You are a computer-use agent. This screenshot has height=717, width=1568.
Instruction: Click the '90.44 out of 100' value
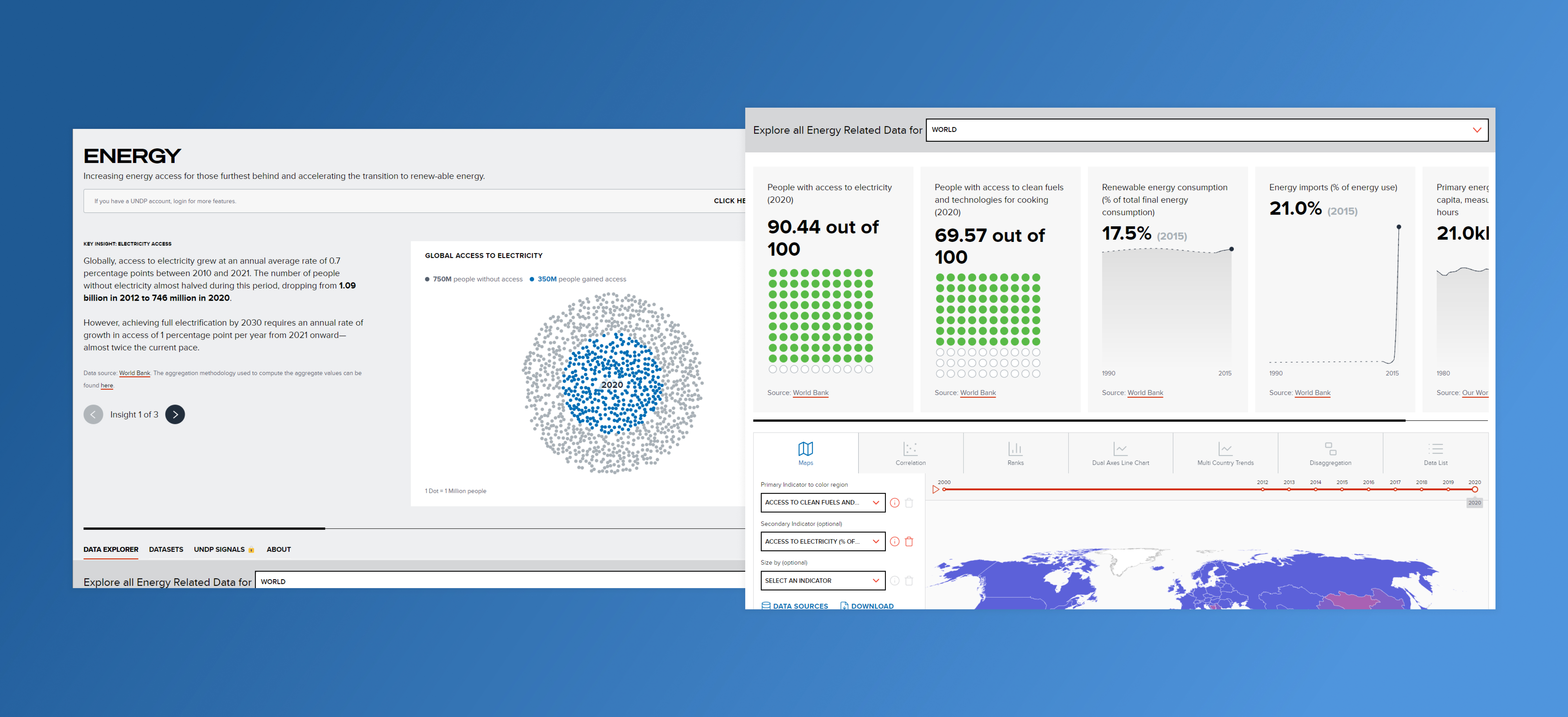(x=823, y=238)
